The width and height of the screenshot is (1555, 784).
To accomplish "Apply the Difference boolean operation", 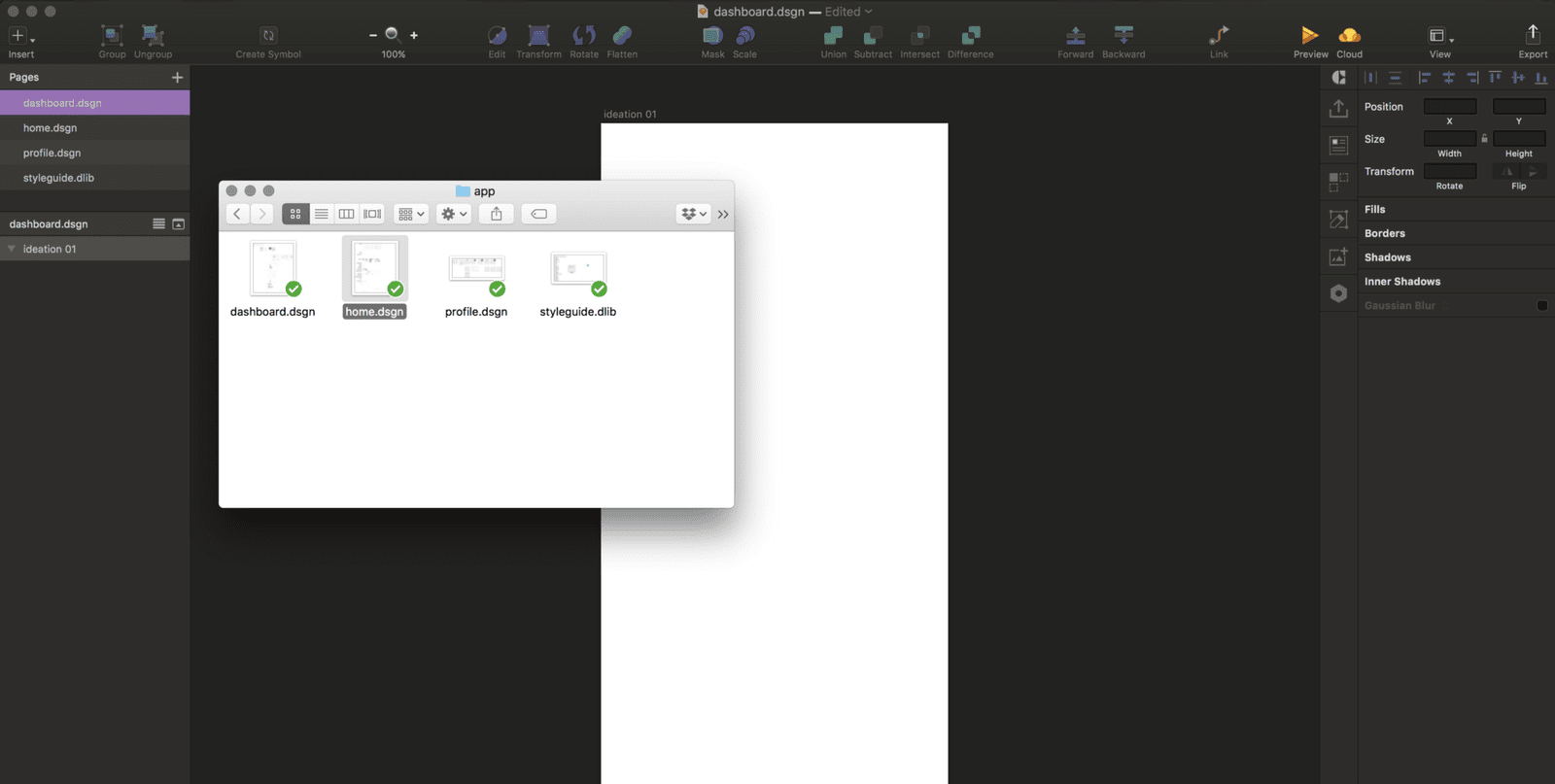I will pyautogui.click(x=970, y=36).
